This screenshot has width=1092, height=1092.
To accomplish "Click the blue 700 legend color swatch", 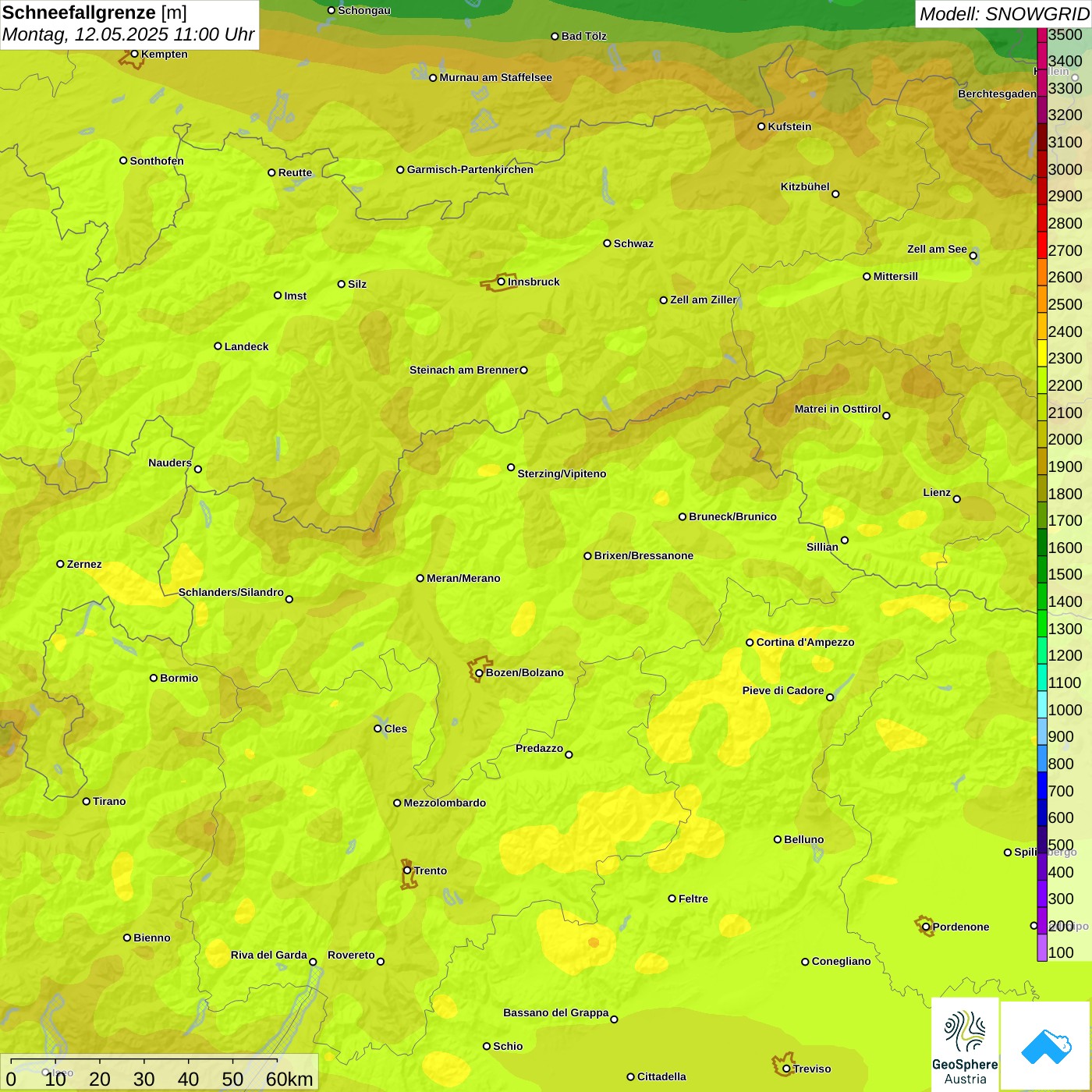I will coord(1042,785).
